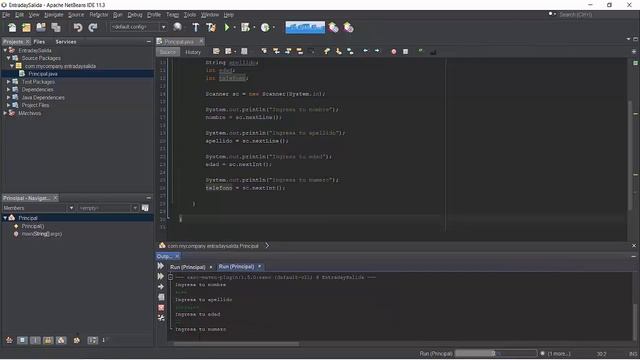Viewport: 640px width, 360px height.
Task: Click the Debug Project icon
Action: point(245,27)
